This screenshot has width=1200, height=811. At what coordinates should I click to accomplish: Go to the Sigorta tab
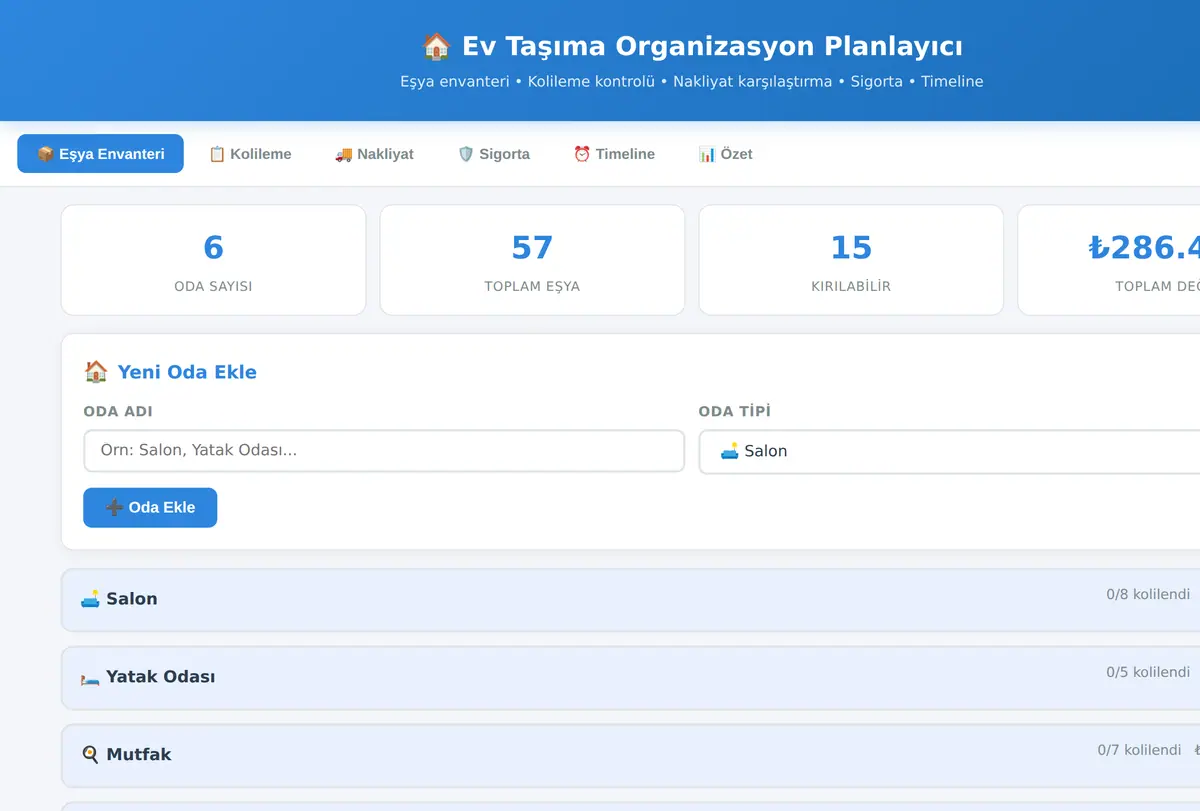pos(494,154)
